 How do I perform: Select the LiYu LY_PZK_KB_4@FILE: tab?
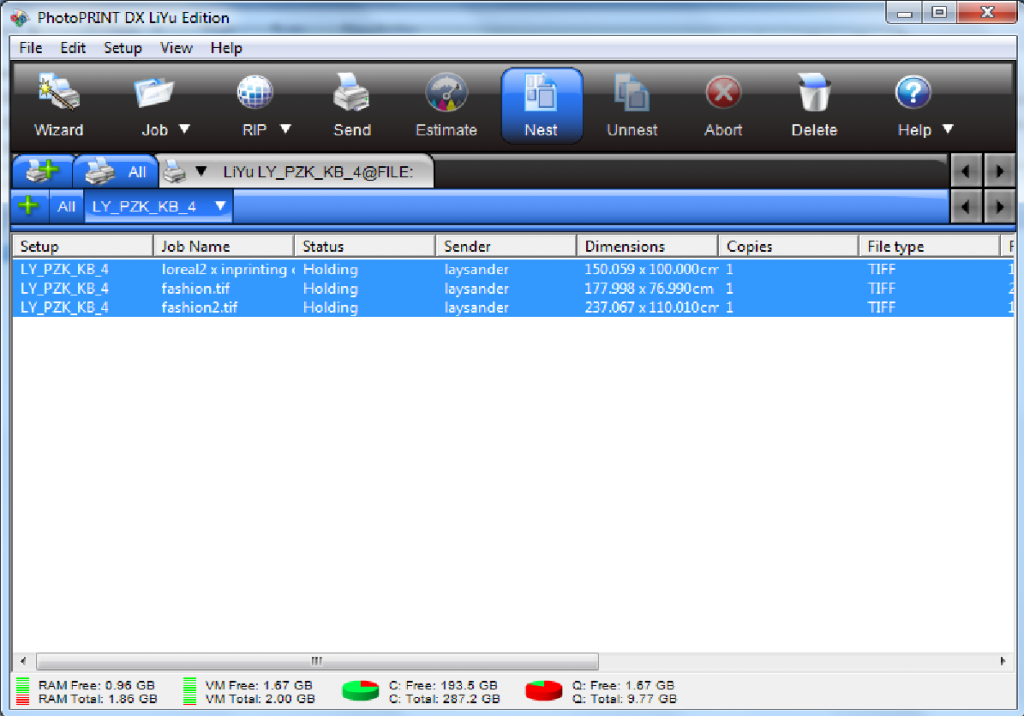coord(325,172)
